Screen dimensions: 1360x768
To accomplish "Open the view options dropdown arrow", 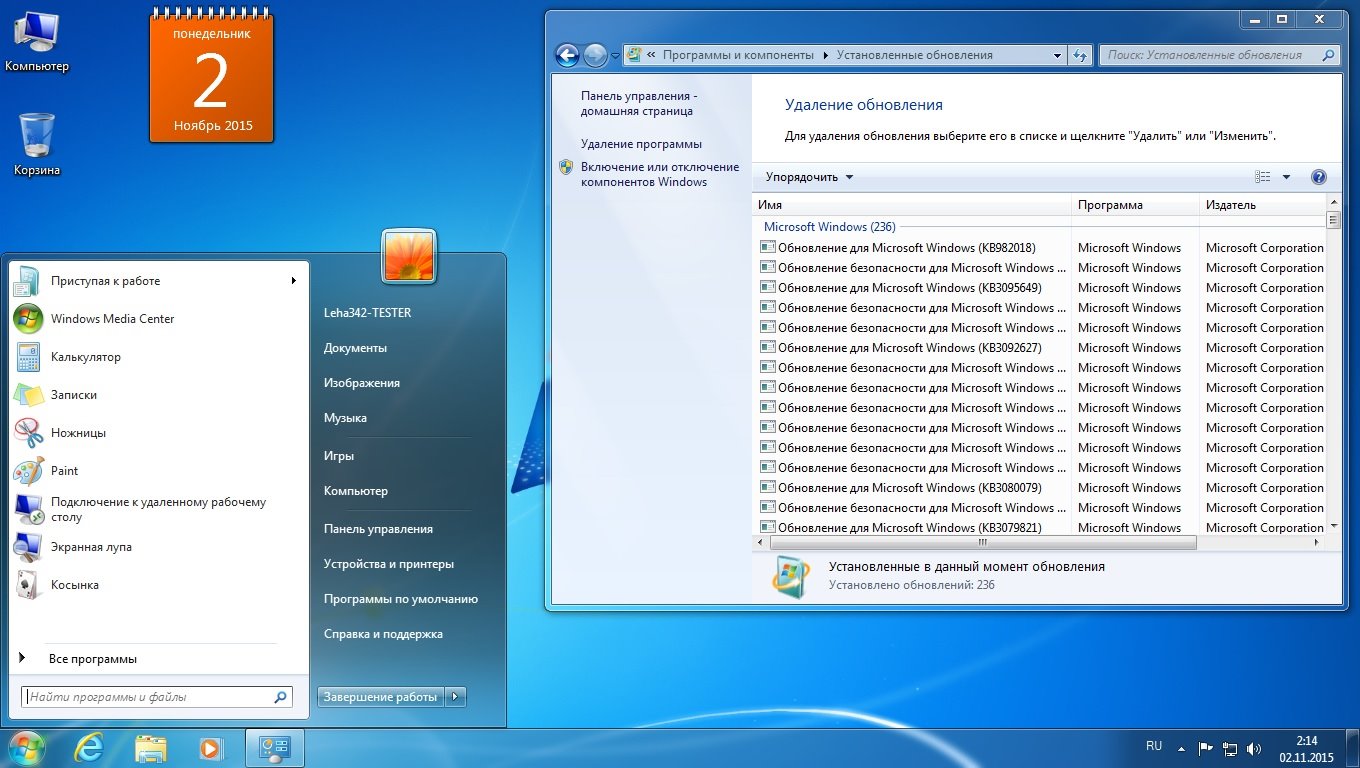I will [x=1286, y=177].
